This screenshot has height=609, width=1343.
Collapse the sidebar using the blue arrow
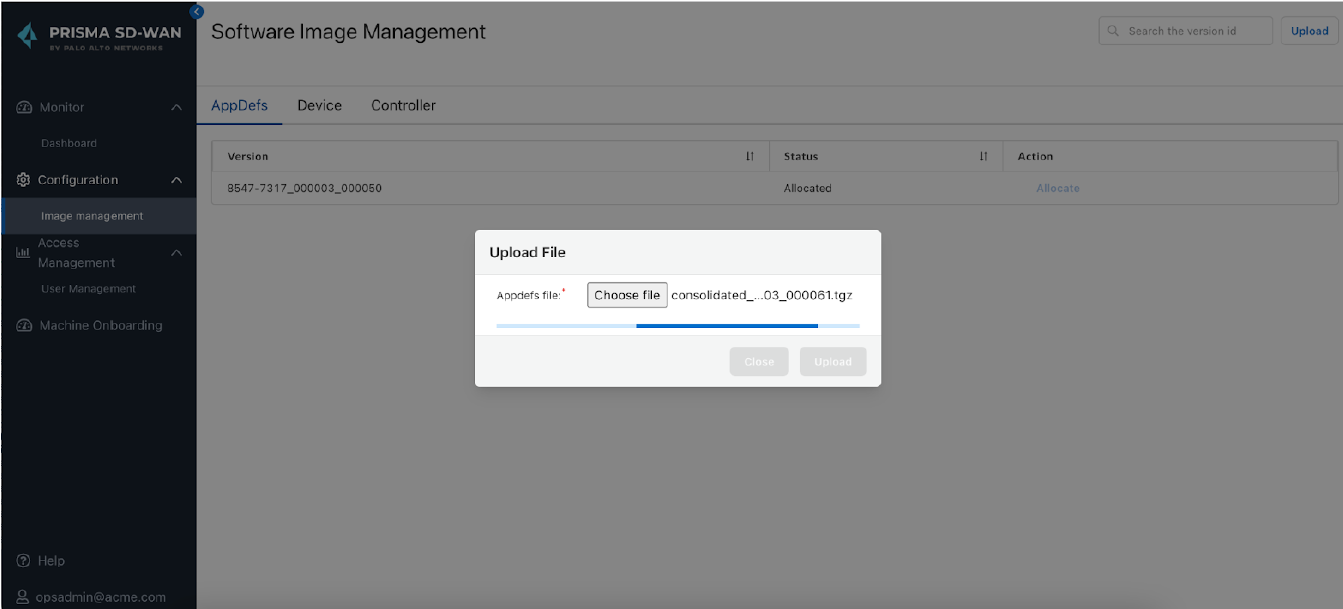196,11
